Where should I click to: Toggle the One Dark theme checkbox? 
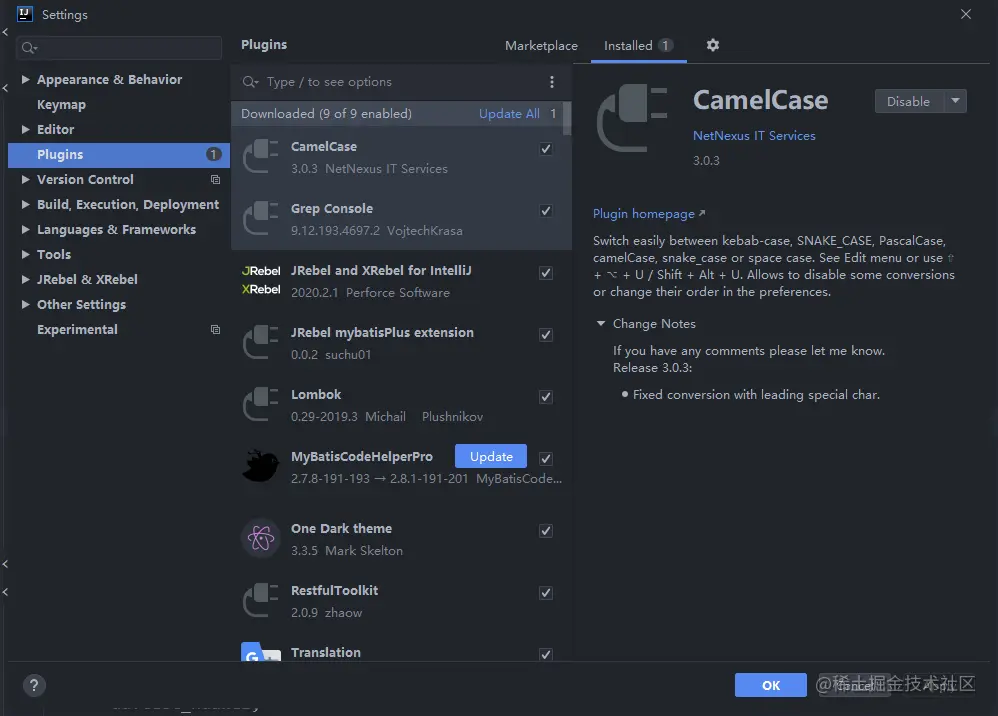point(545,531)
